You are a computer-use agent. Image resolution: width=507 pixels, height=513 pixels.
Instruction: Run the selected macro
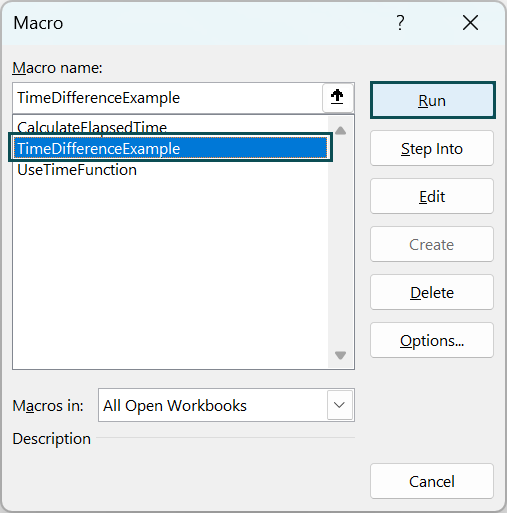[432, 100]
